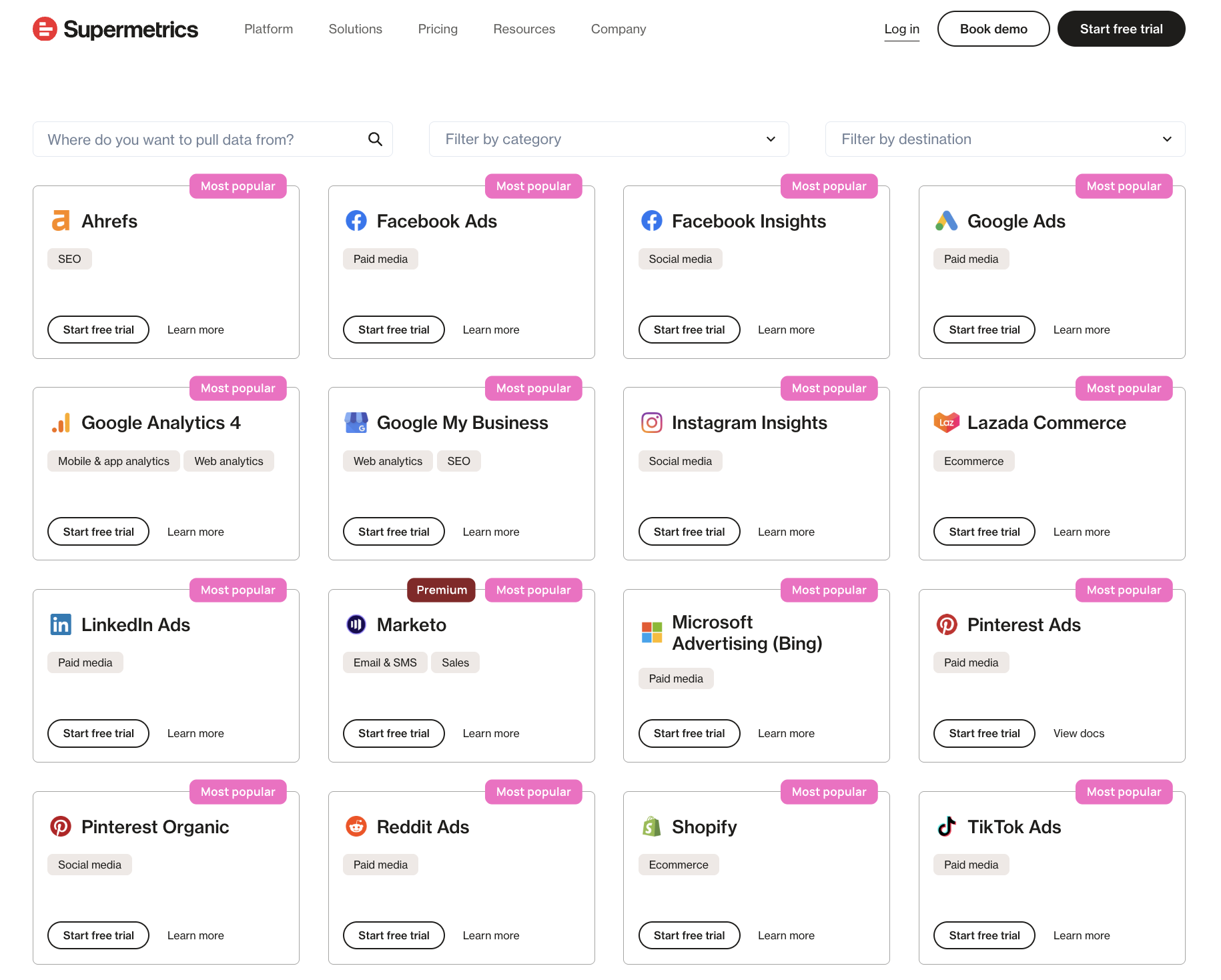
Task: Click View docs for Pinterest Ads
Action: (x=1078, y=733)
